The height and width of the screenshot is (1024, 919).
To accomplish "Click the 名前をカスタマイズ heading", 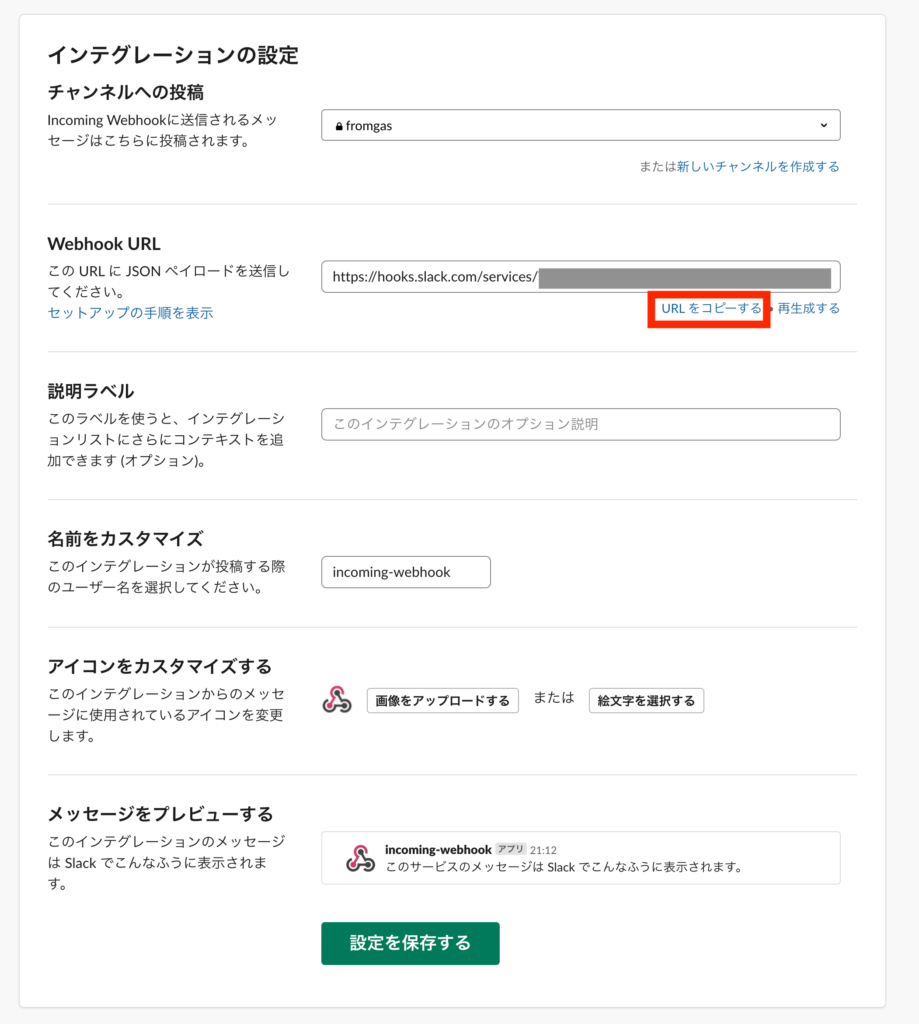I will [x=126, y=539].
